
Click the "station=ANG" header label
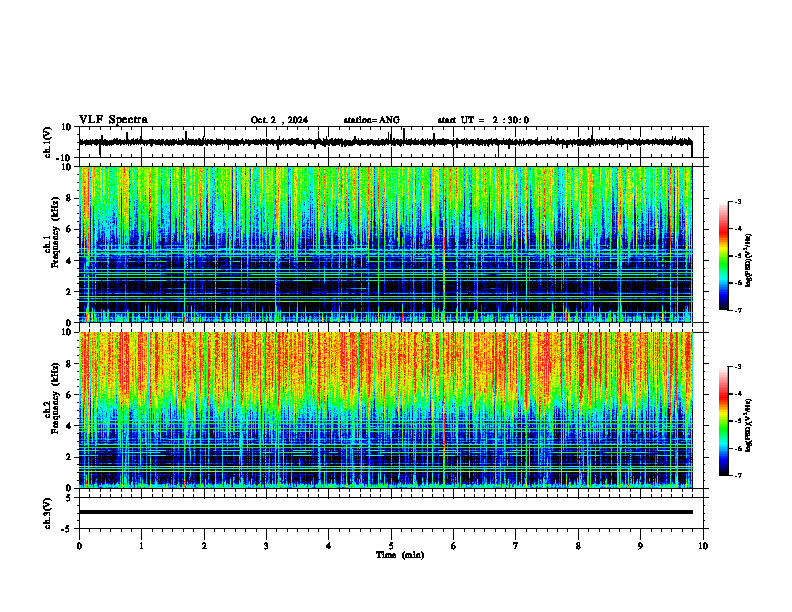(x=371, y=120)
